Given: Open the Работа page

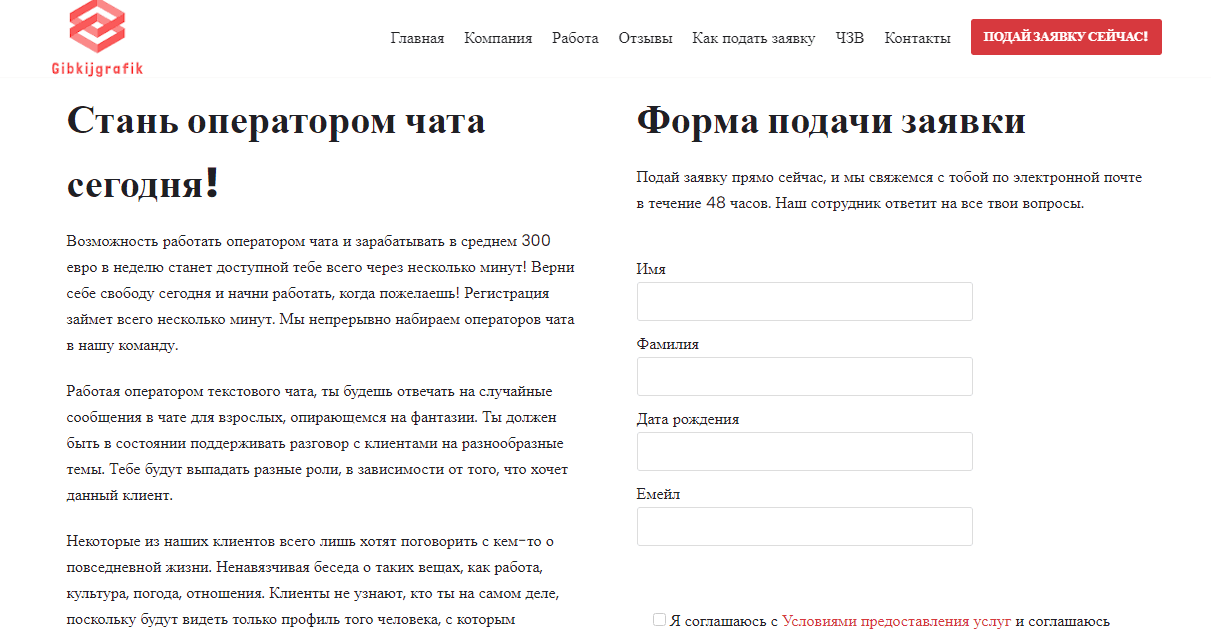Looking at the screenshot, I should (575, 37).
